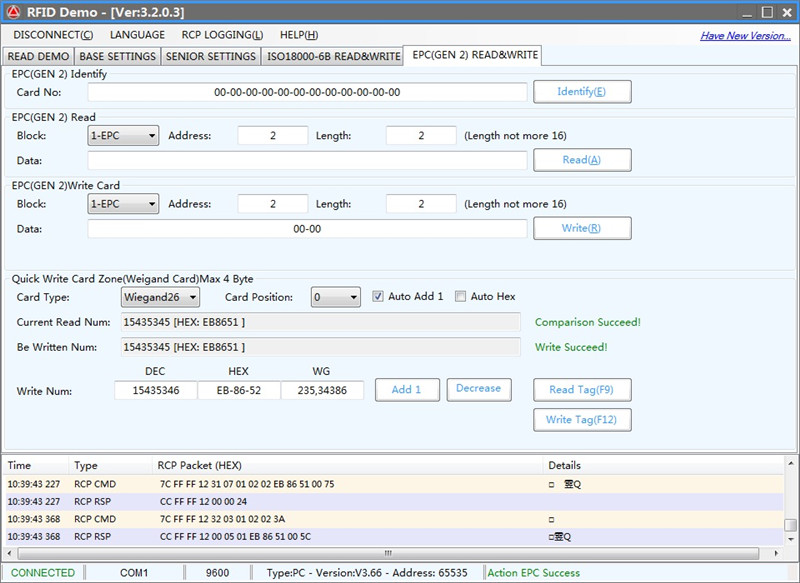Click the Current Read Num field
This screenshot has height=583, width=800.
320,322
